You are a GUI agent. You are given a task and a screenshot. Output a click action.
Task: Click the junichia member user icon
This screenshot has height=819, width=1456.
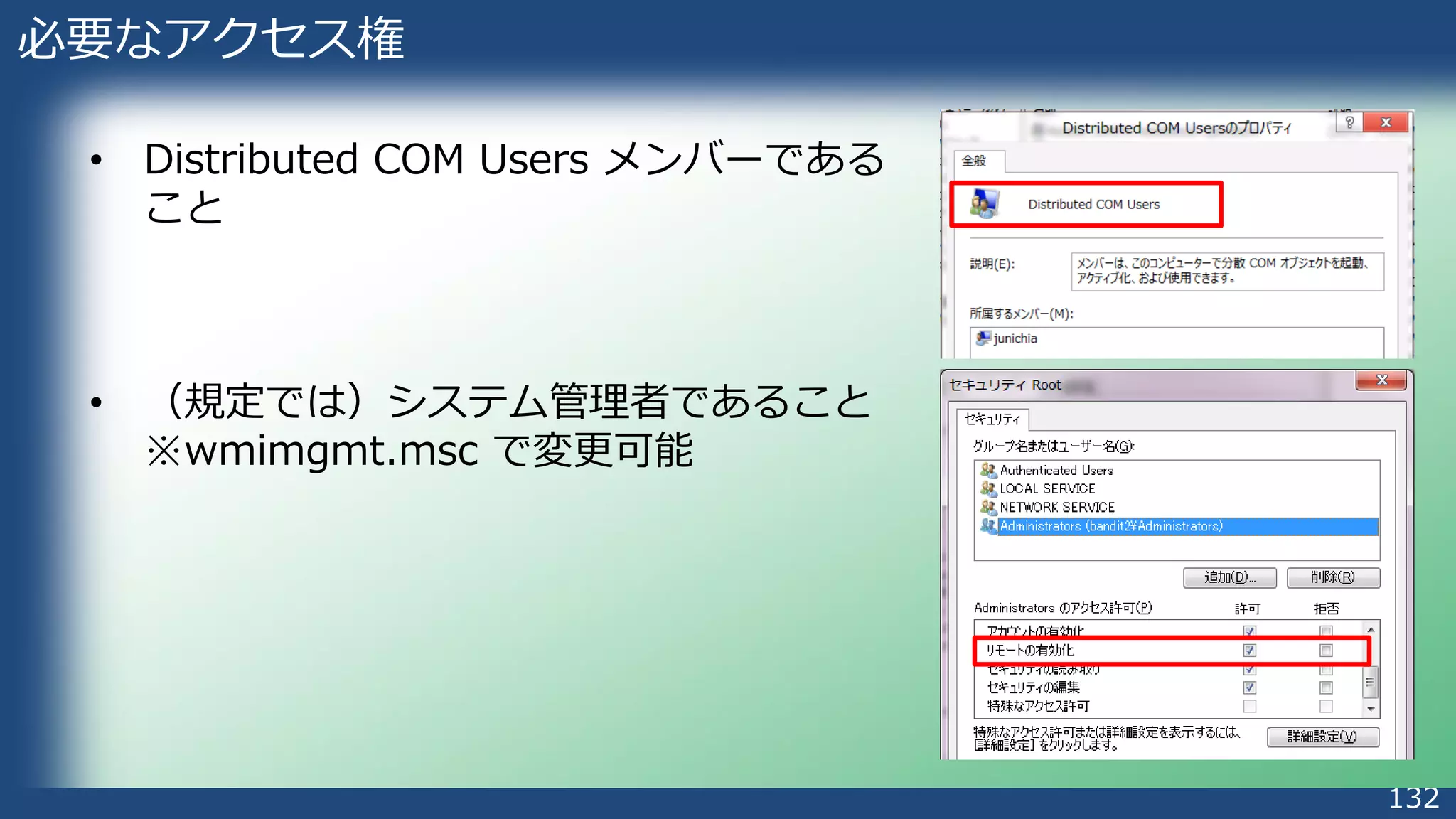pos(983,338)
